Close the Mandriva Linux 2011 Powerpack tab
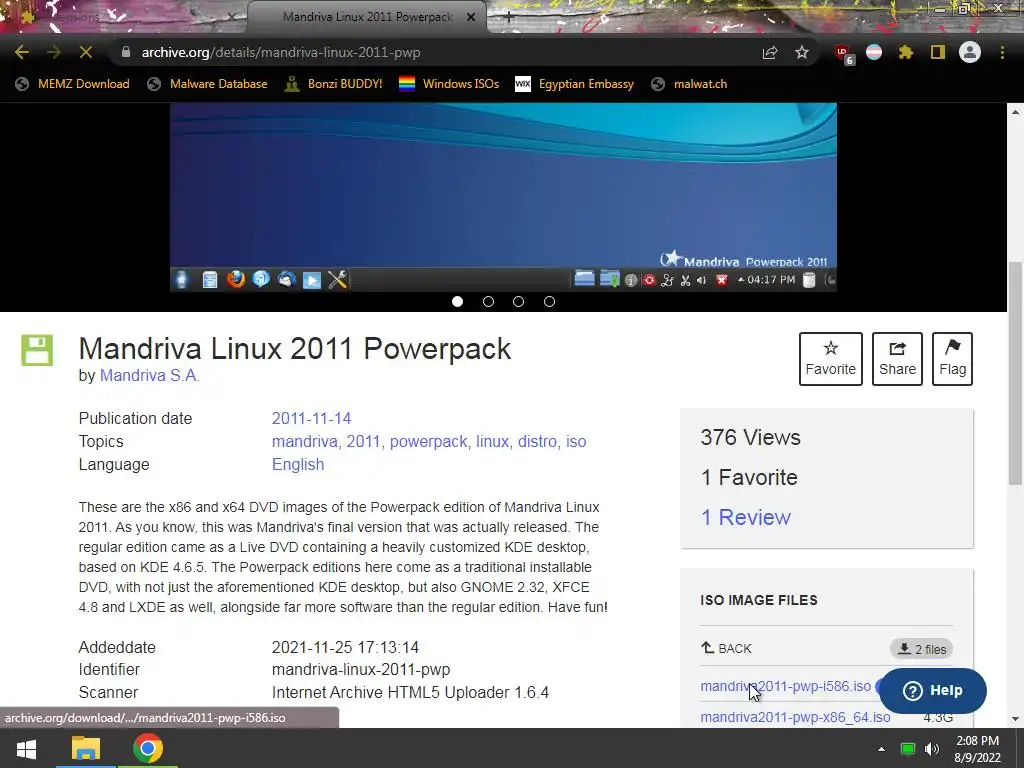The height and width of the screenshot is (768, 1024). tap(471, 17)
